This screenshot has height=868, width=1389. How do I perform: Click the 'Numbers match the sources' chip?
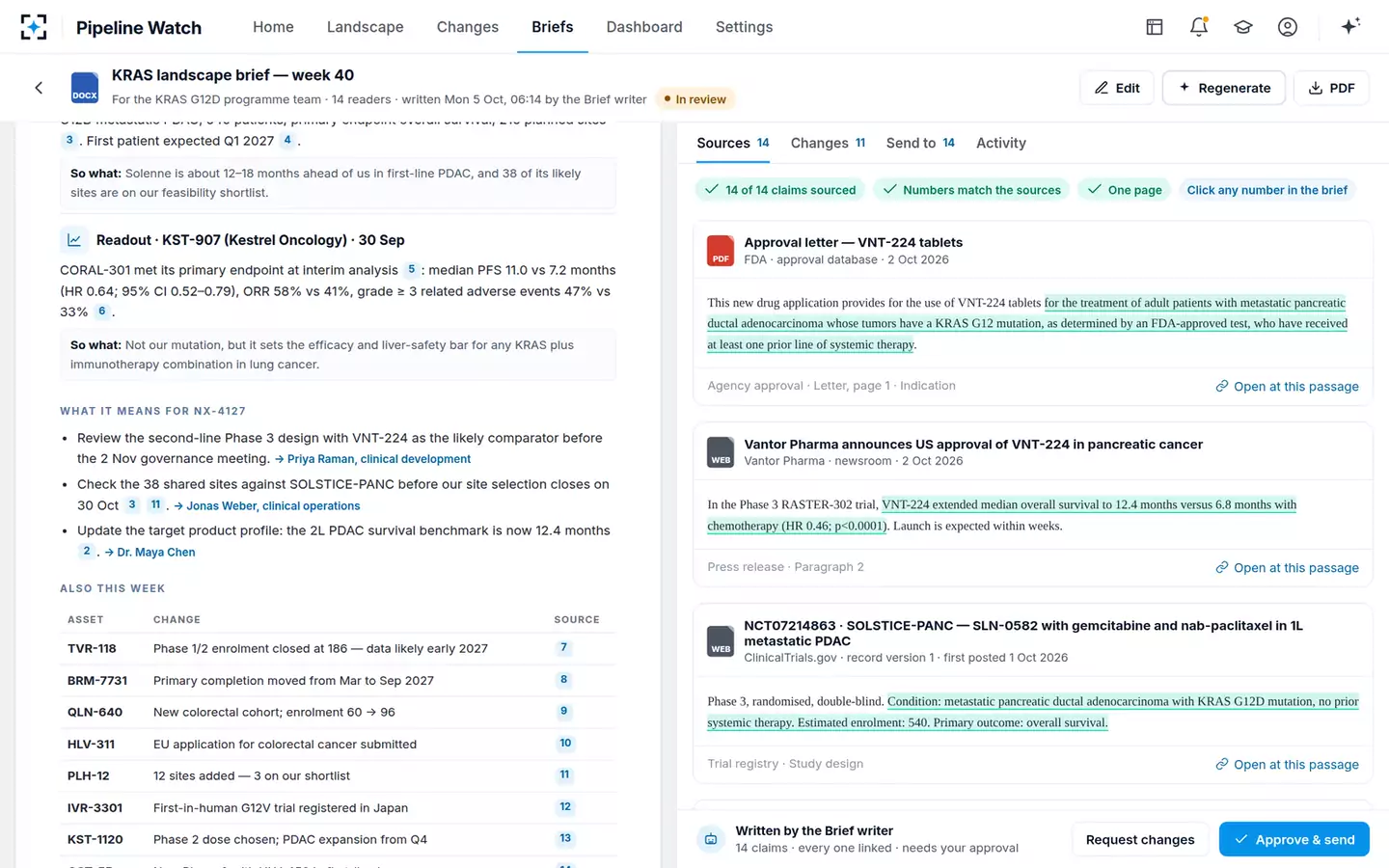pos(971,190)
